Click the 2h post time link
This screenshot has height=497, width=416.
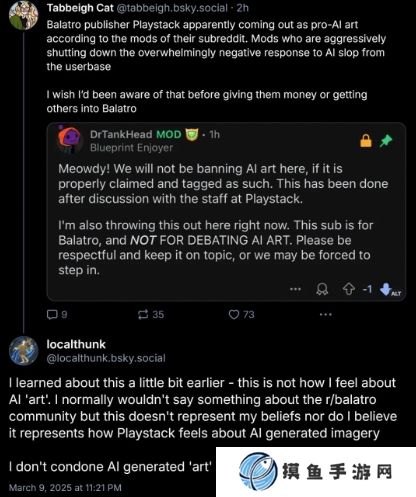(243, 8)
